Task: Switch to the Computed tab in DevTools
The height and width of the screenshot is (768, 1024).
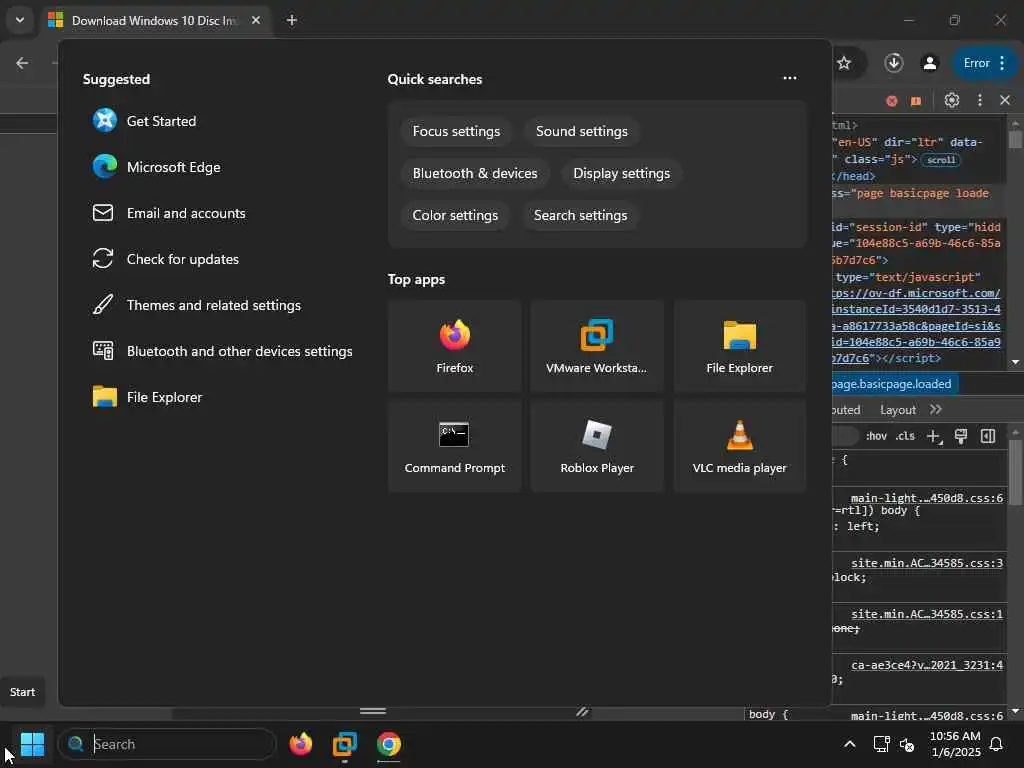Action: pos(846,409)
